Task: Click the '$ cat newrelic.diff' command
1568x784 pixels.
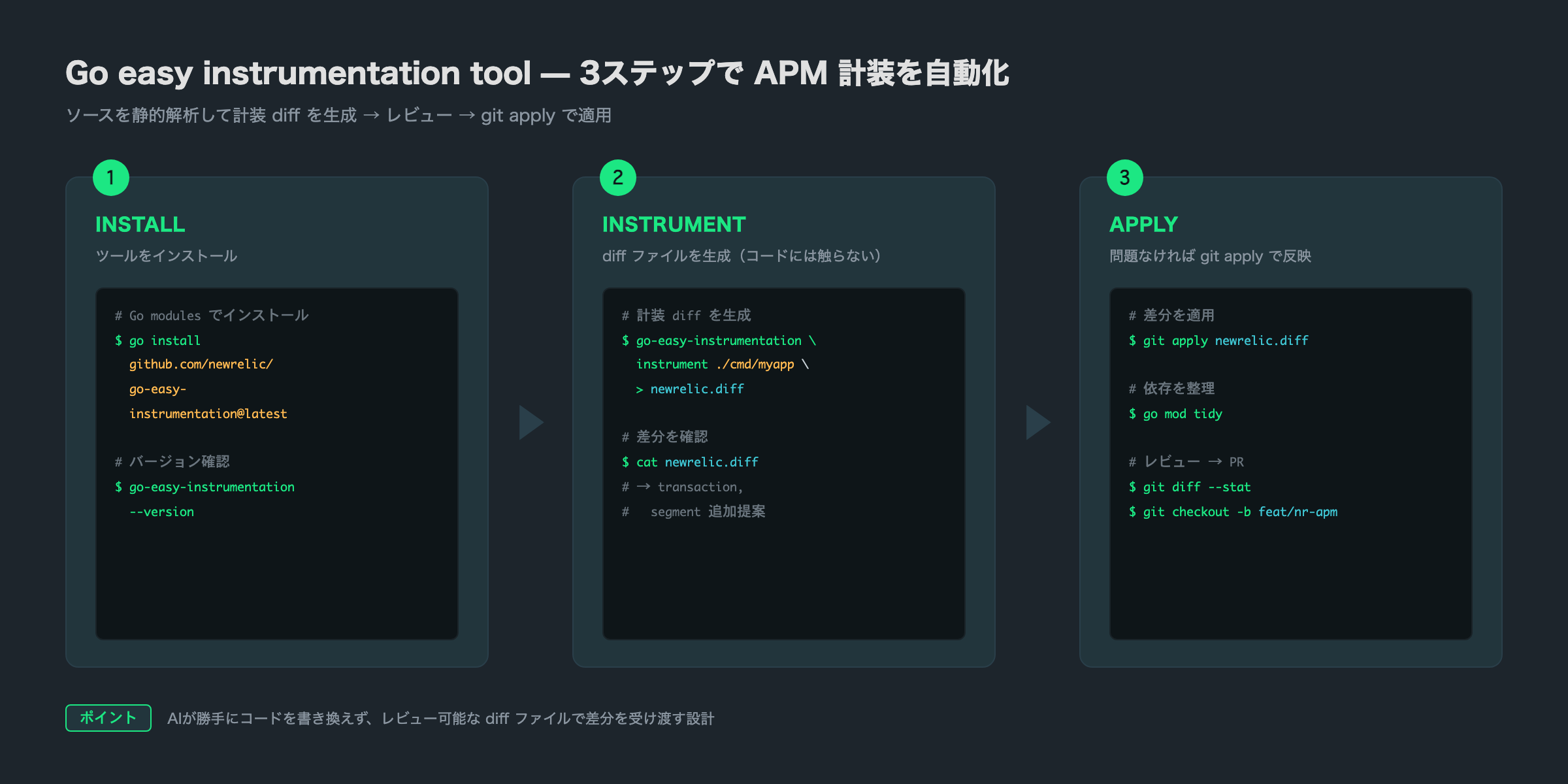Action: (690, 462)
